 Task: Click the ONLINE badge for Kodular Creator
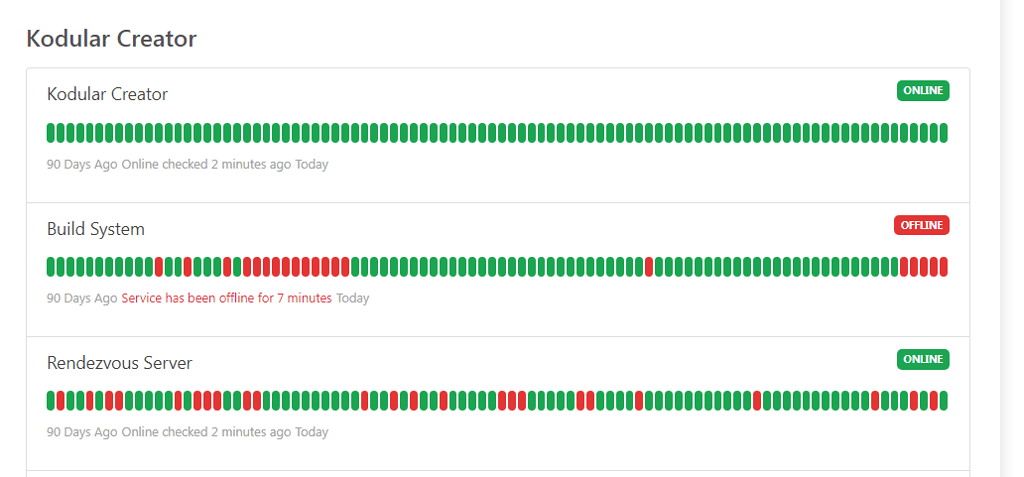pos(922,91)
